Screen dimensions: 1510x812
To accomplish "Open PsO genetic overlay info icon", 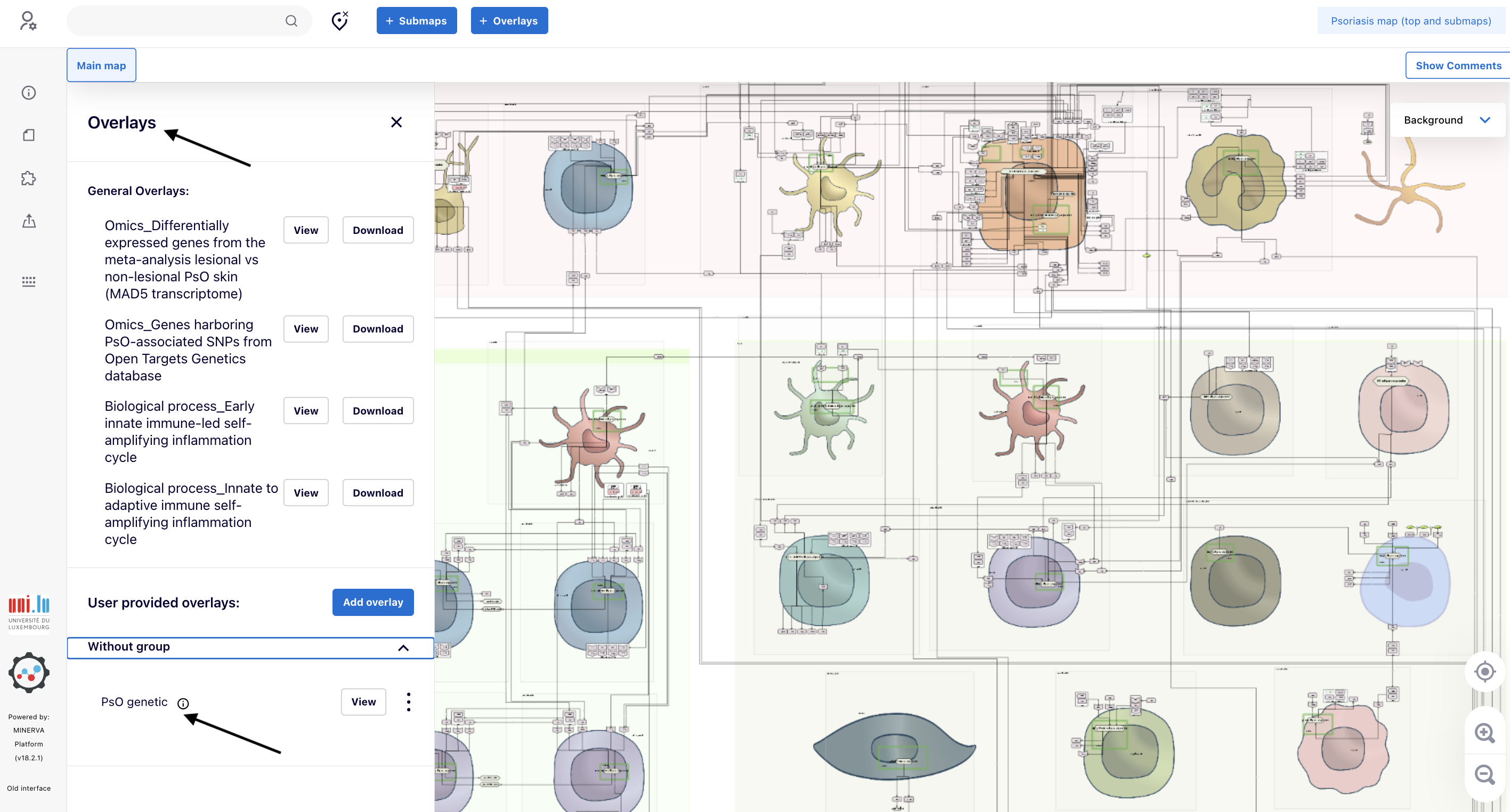I will coord(183,703).
